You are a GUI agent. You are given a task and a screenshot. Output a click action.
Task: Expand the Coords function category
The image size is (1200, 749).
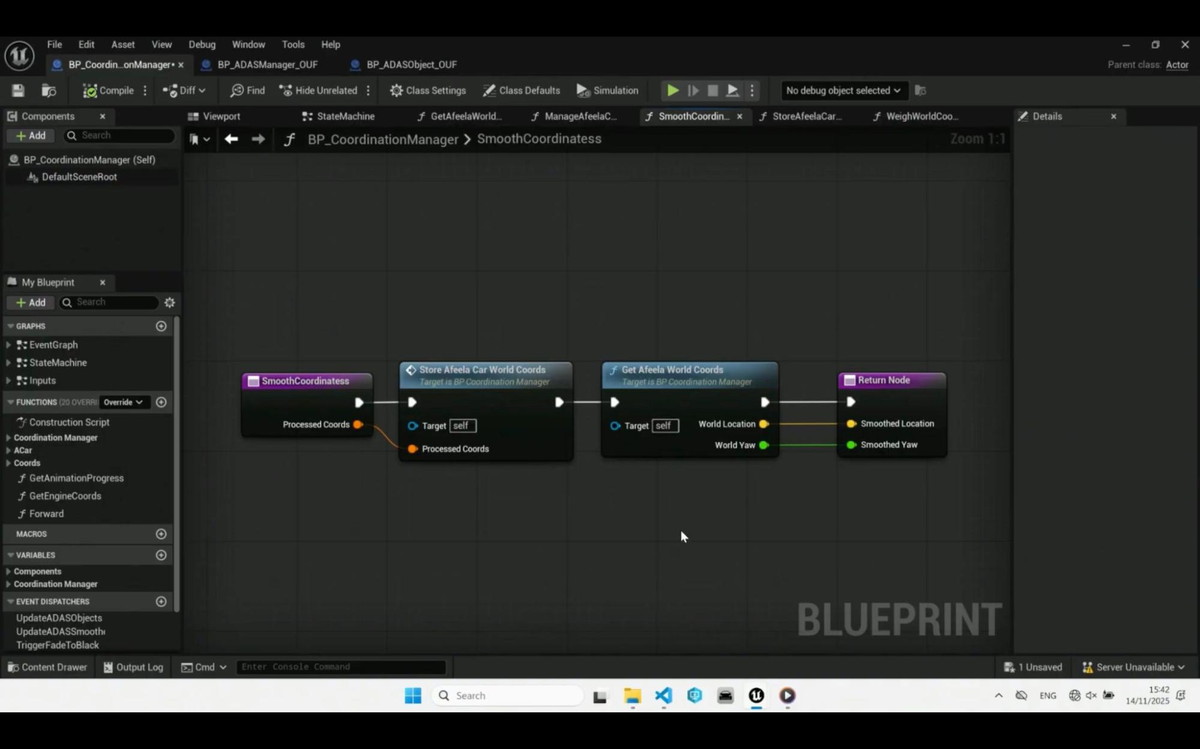tap(9, 463)
